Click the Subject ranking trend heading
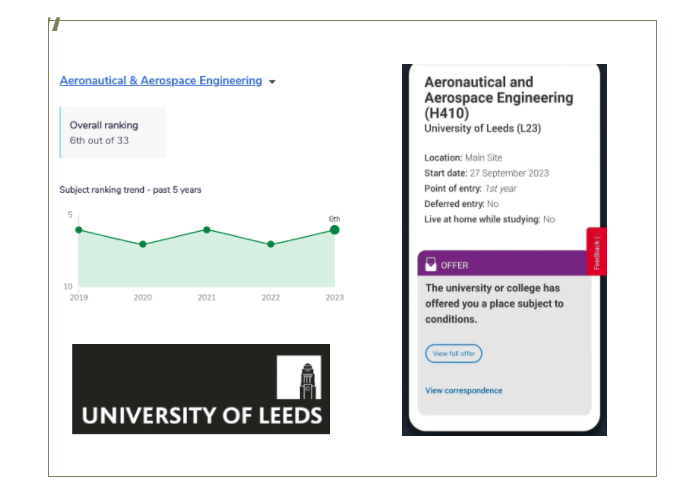The width and height of the screenshot is (686, 504). coord(131,189)
